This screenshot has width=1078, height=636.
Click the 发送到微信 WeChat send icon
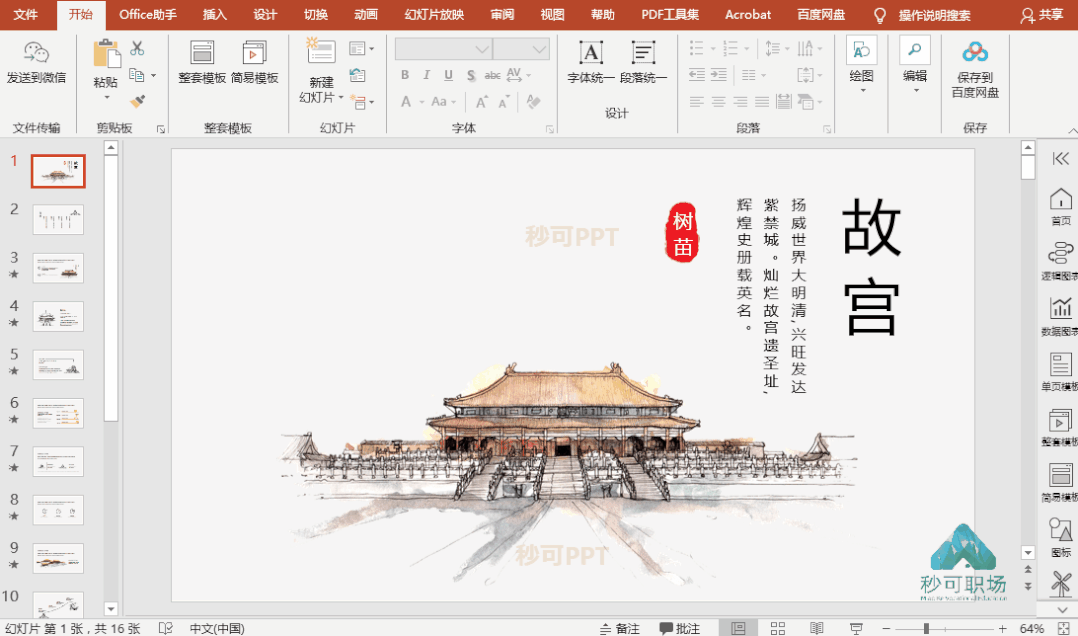[36, 52]
